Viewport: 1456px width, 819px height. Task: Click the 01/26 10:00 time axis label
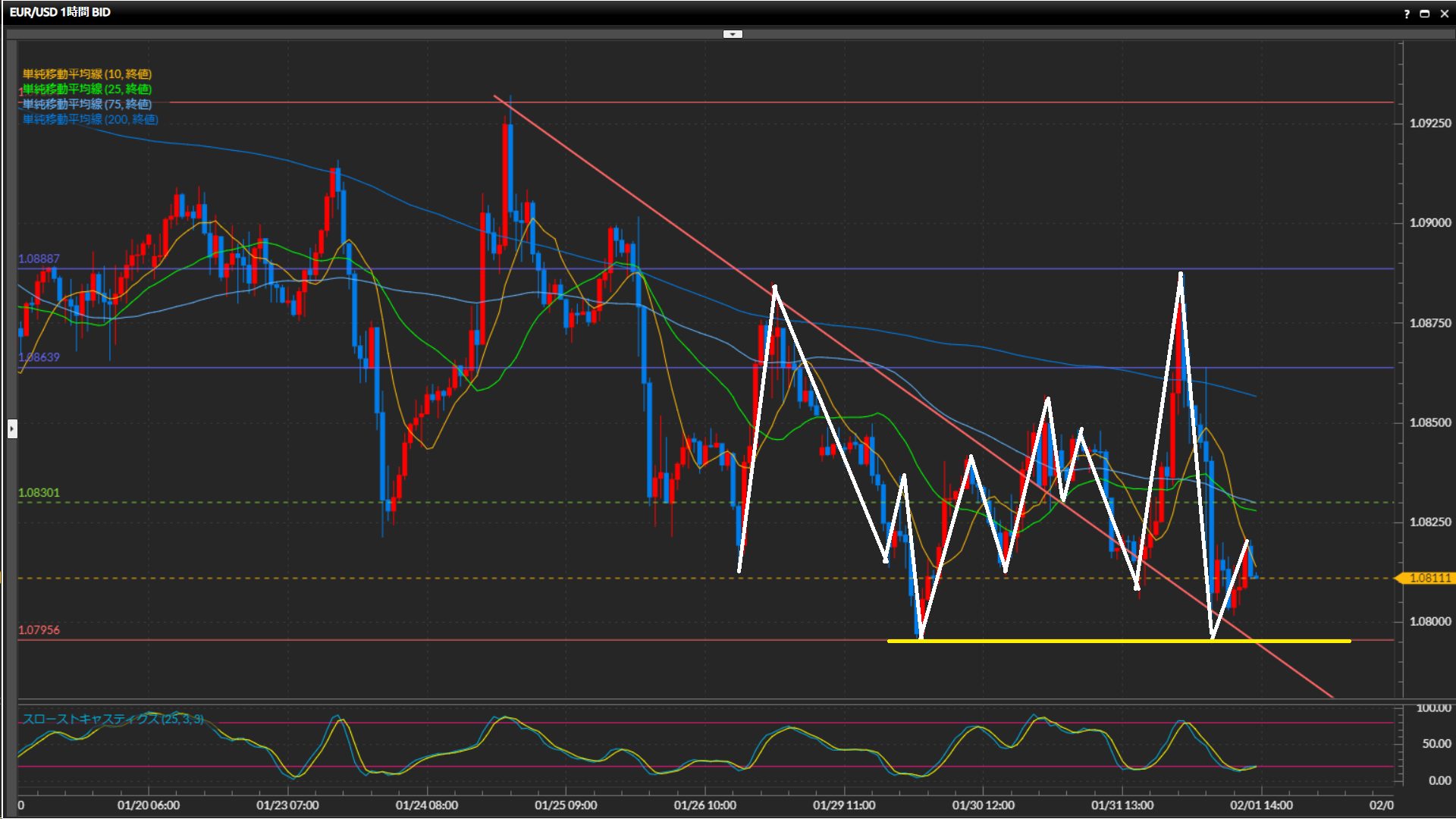tap(704, 805)
